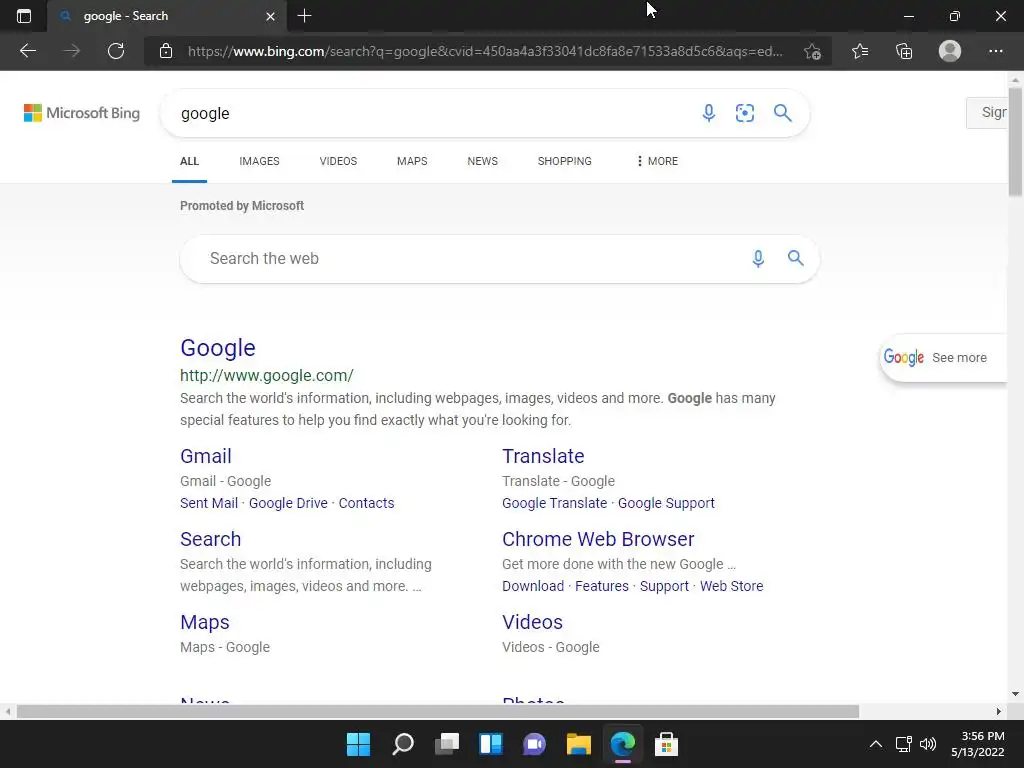Open the Contacts link

(x=366, y=503)
